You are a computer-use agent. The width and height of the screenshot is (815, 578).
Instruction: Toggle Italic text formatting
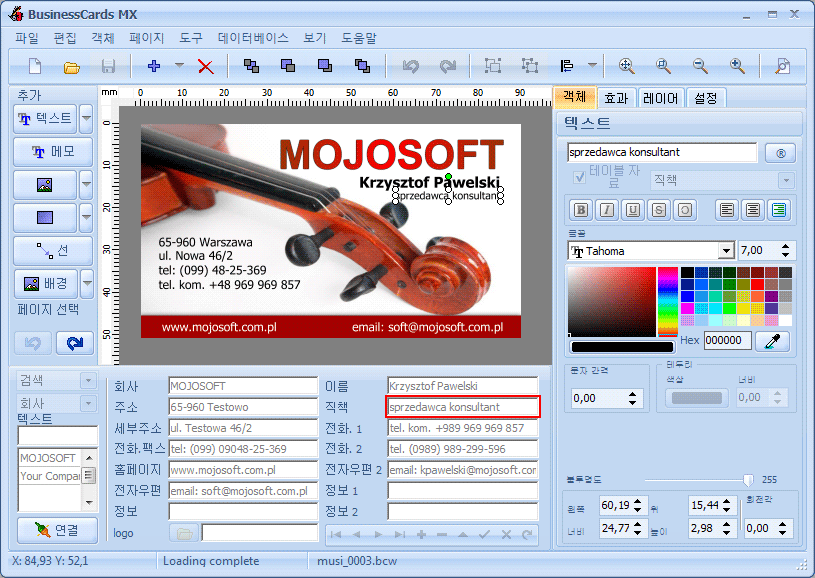[607, 210]
